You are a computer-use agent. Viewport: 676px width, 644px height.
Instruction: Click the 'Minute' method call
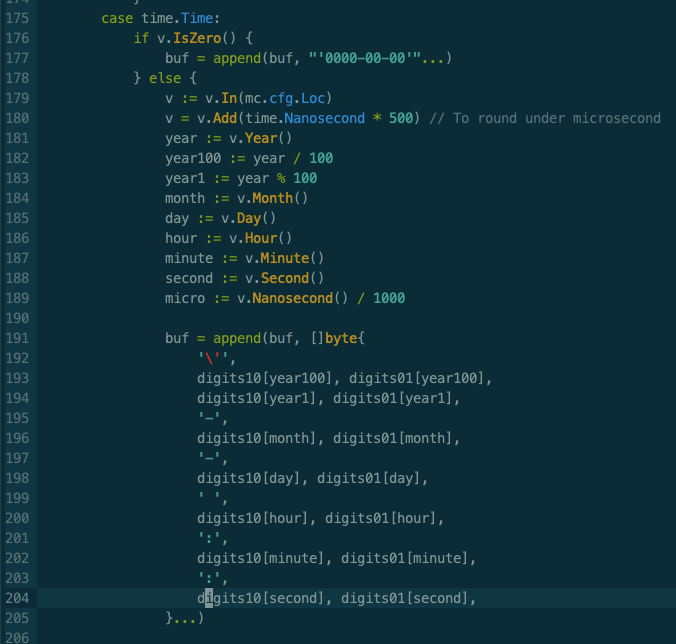click(x=285, y=258)
